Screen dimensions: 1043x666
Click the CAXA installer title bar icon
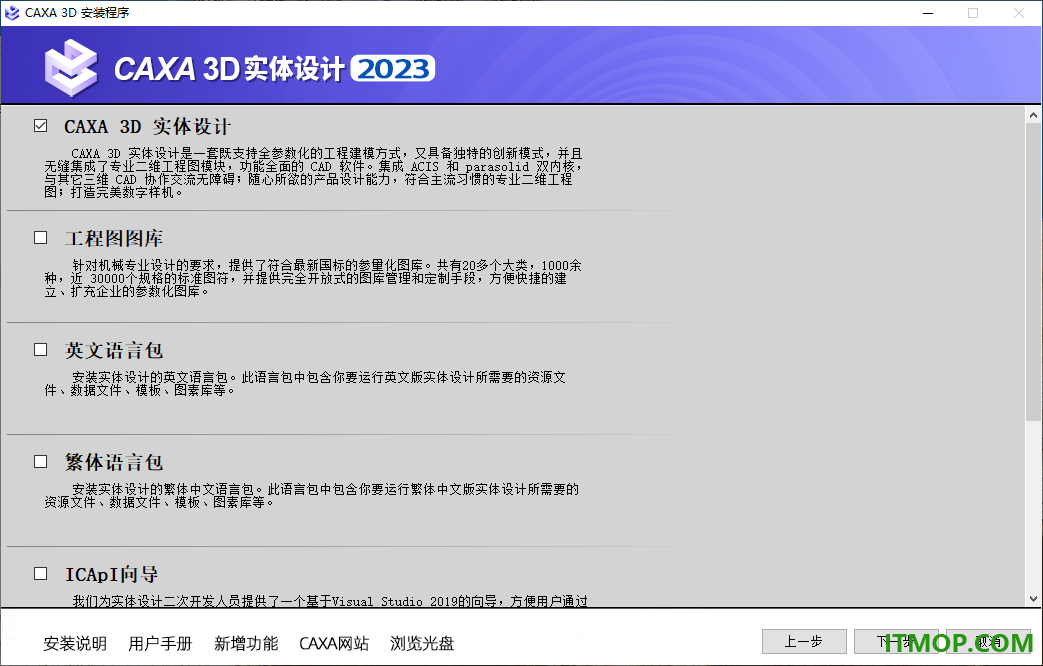12,13
